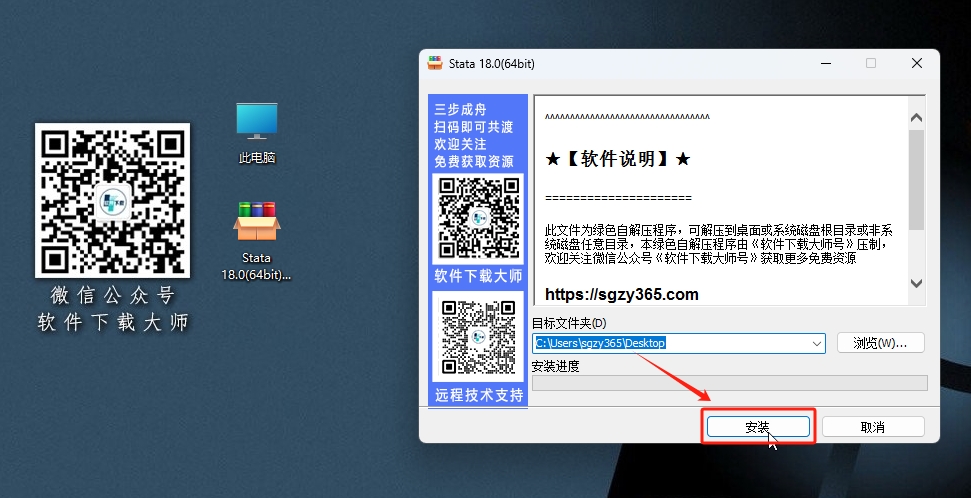This screenshot has width=971, height=498.
Task: Select the Stata 18.0(64bit) archive desktop icon
Action: click(256, 241)
